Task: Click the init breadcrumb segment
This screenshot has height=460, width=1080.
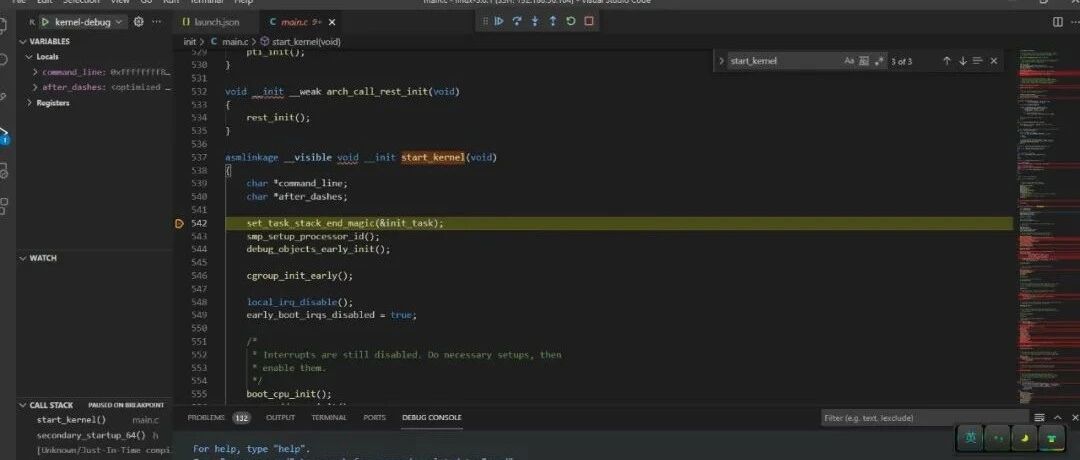Action: tap(189, 41)
